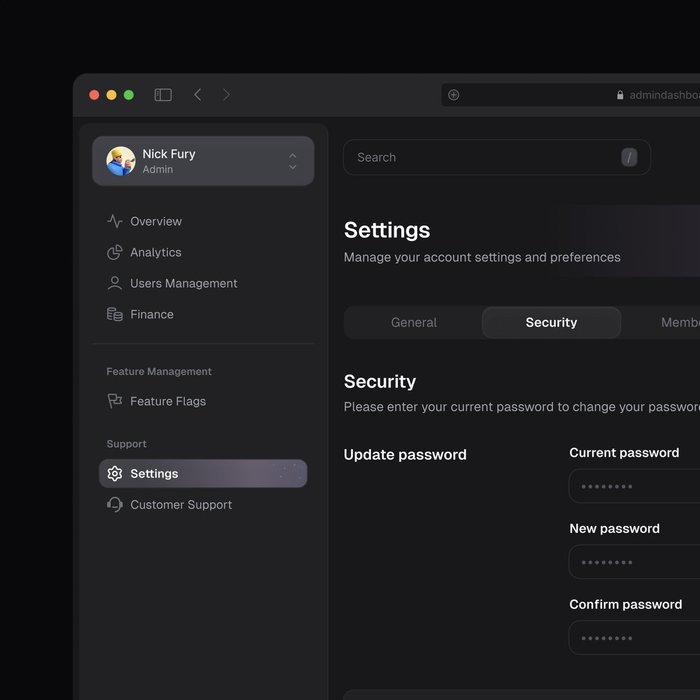Click the Current password field
The width and height of the screenshot is (700, 700).
pyautogui.click(x=634, y=487)
